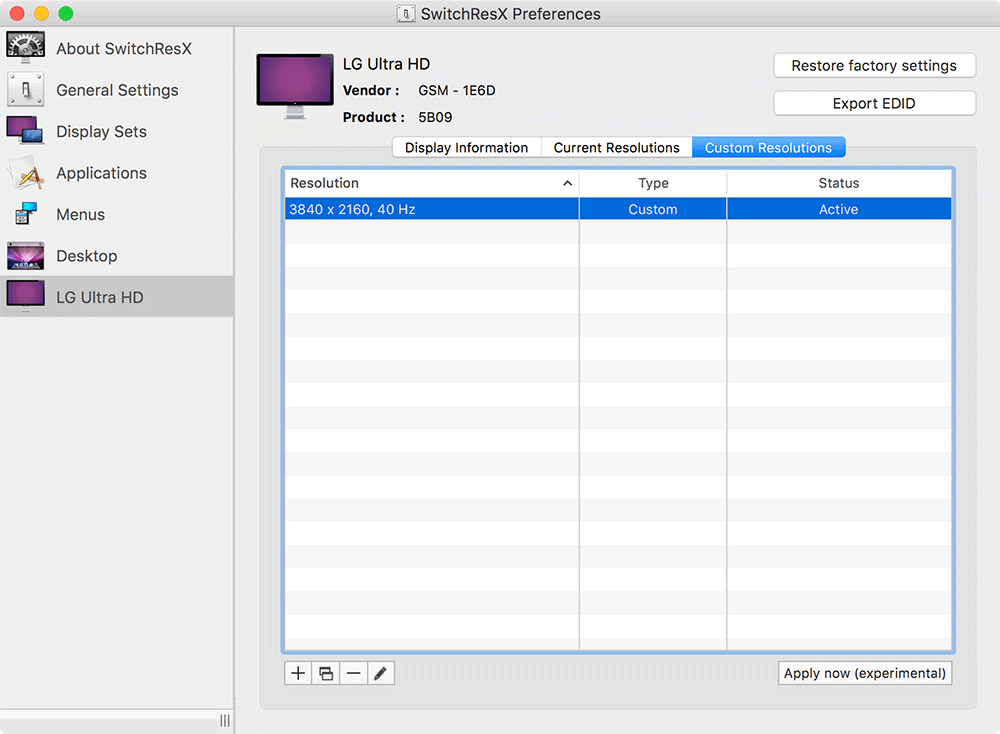Screen dimensions: 1000x734
Task: Select LG Ultra HD in sidebar
Action: 117,297
